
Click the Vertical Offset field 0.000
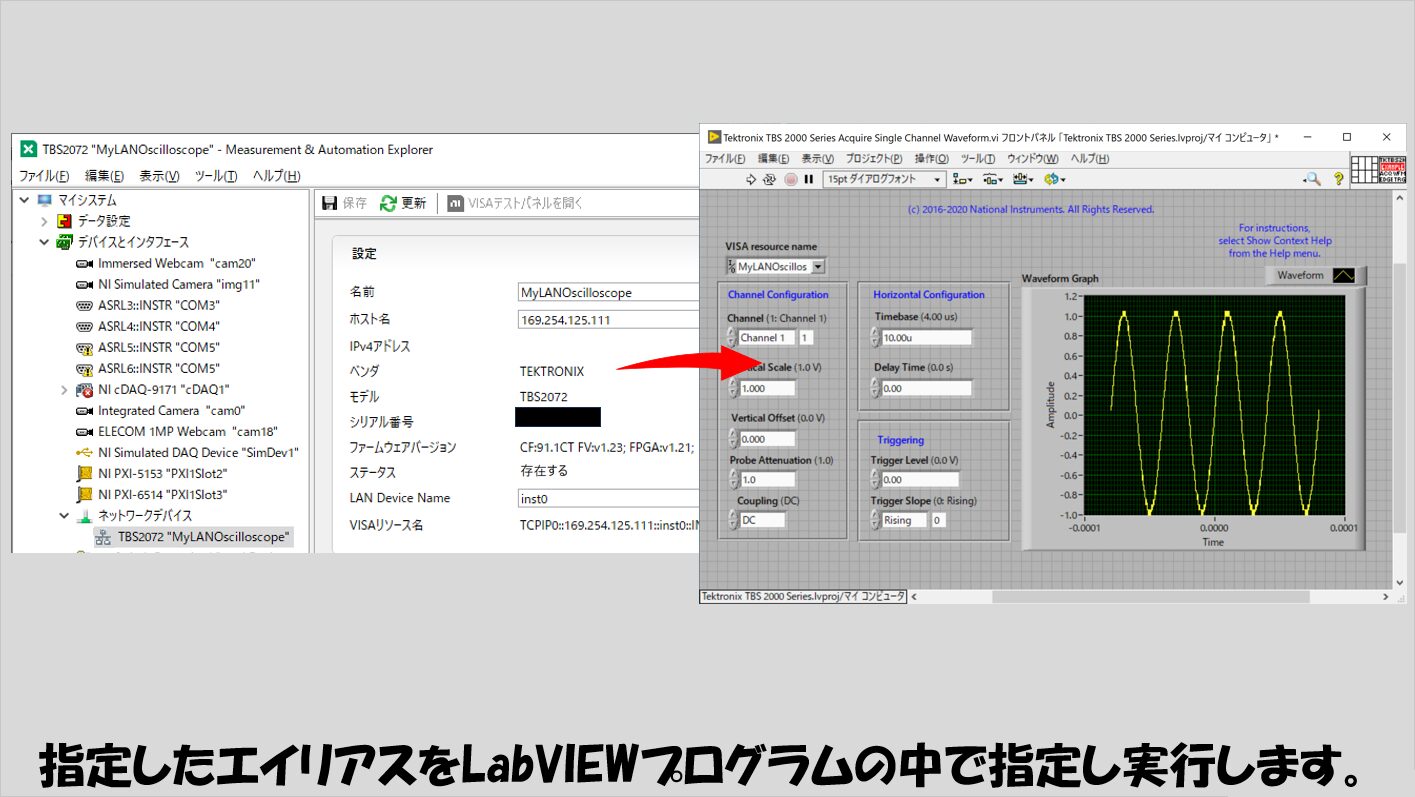point(767,439)
